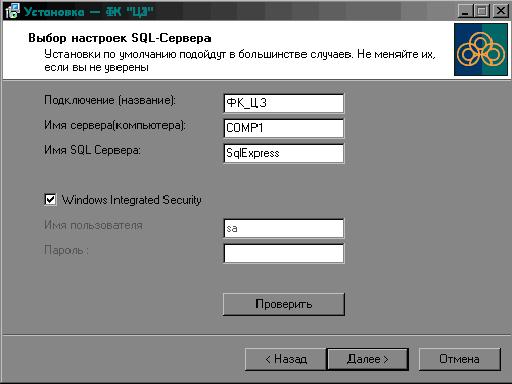
Task: Click the disabled label Имя пользователя
Action: pyautogui.click(x=93, y=225)
